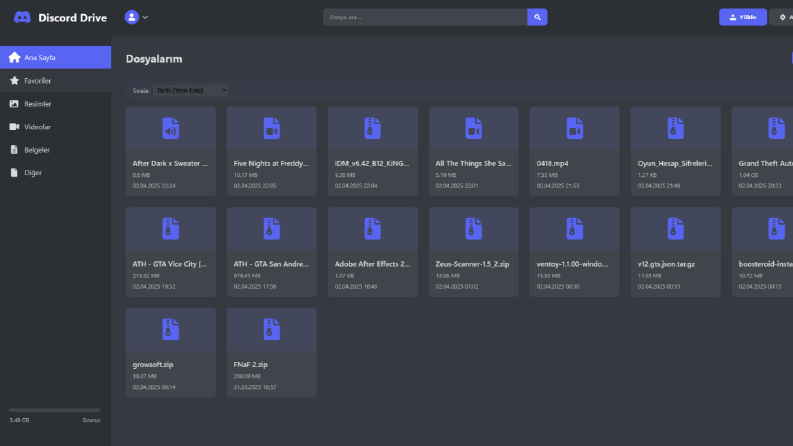793x446 pixels.
Task: Click the video icon of All The Things She Sa
Action: point(473,128)
